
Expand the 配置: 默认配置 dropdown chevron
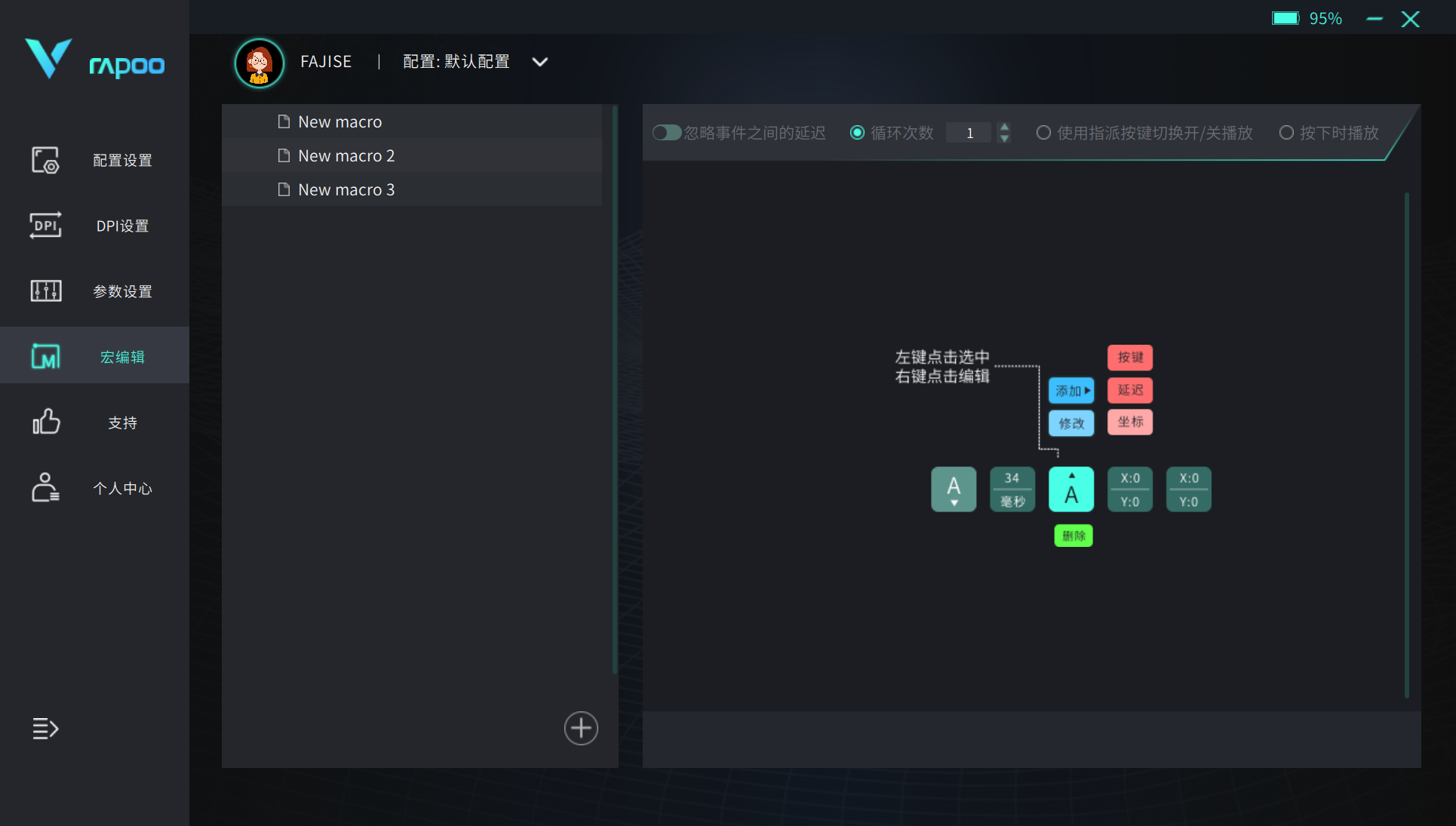[539, 62]
